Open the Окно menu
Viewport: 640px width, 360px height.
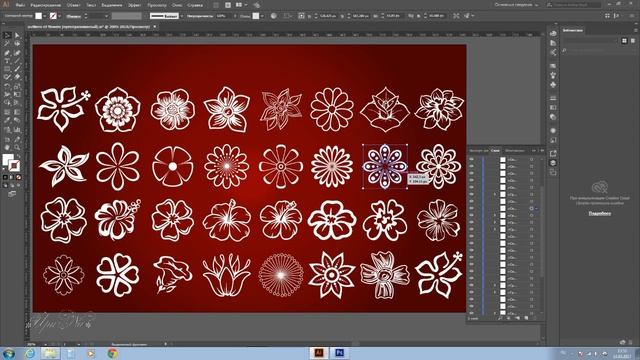pyautogui.click(x=177, y=5)
